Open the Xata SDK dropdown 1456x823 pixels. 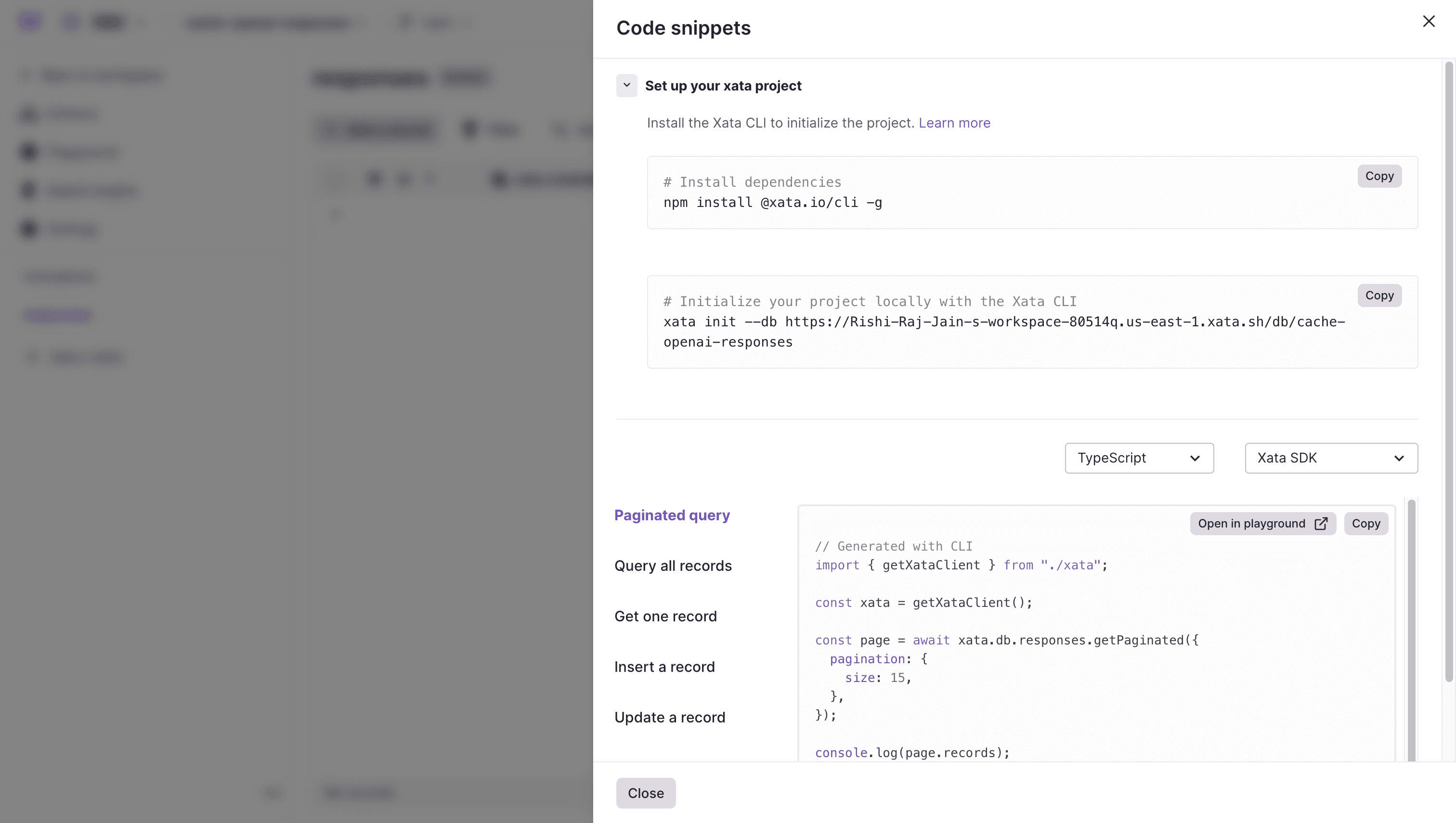[x=1331, y=458]
